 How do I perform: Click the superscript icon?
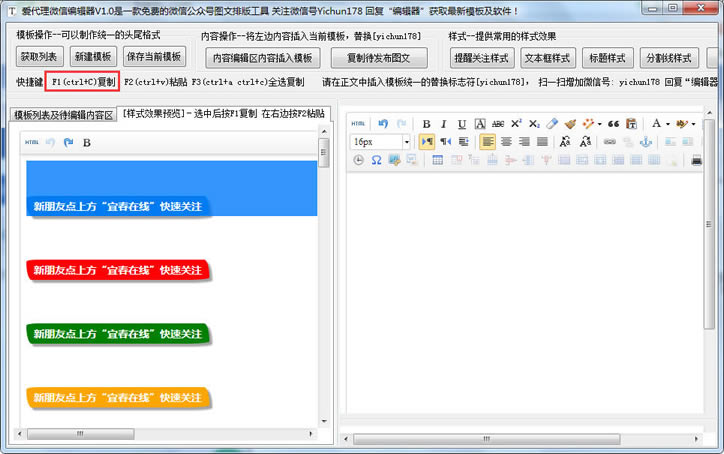[x=516, y=124]
